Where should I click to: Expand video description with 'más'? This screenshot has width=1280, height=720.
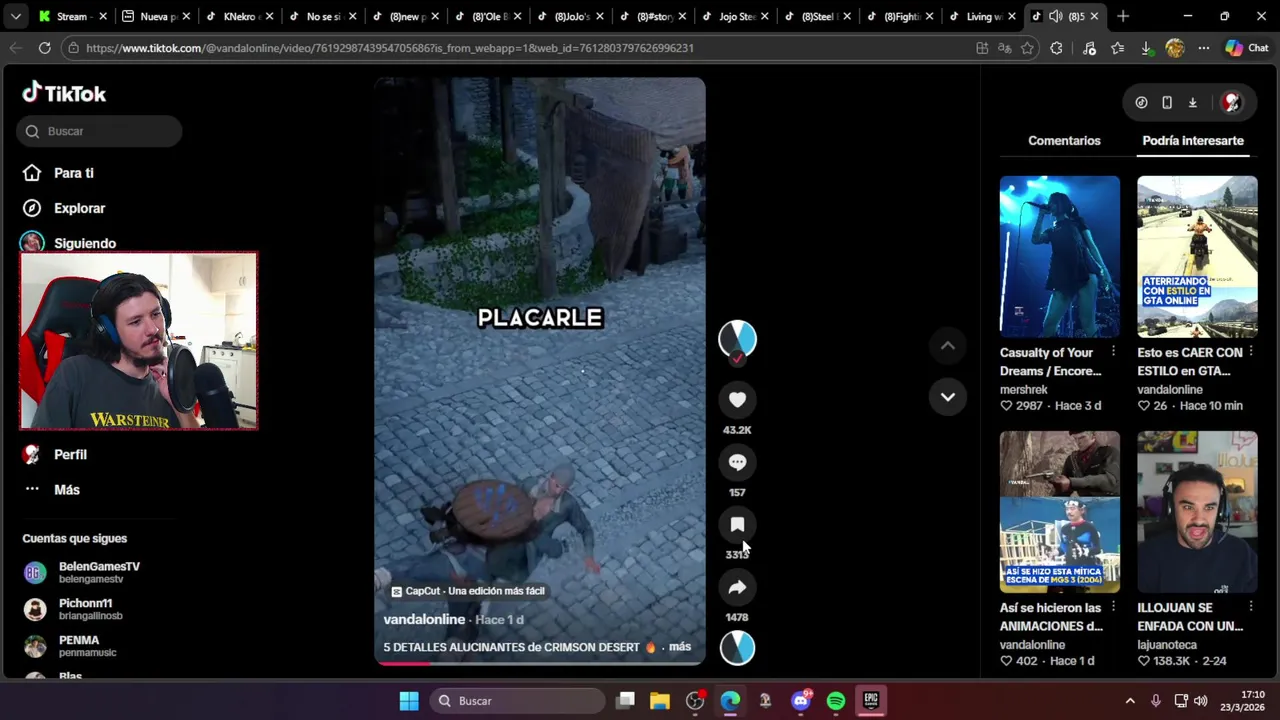(680, 647)
